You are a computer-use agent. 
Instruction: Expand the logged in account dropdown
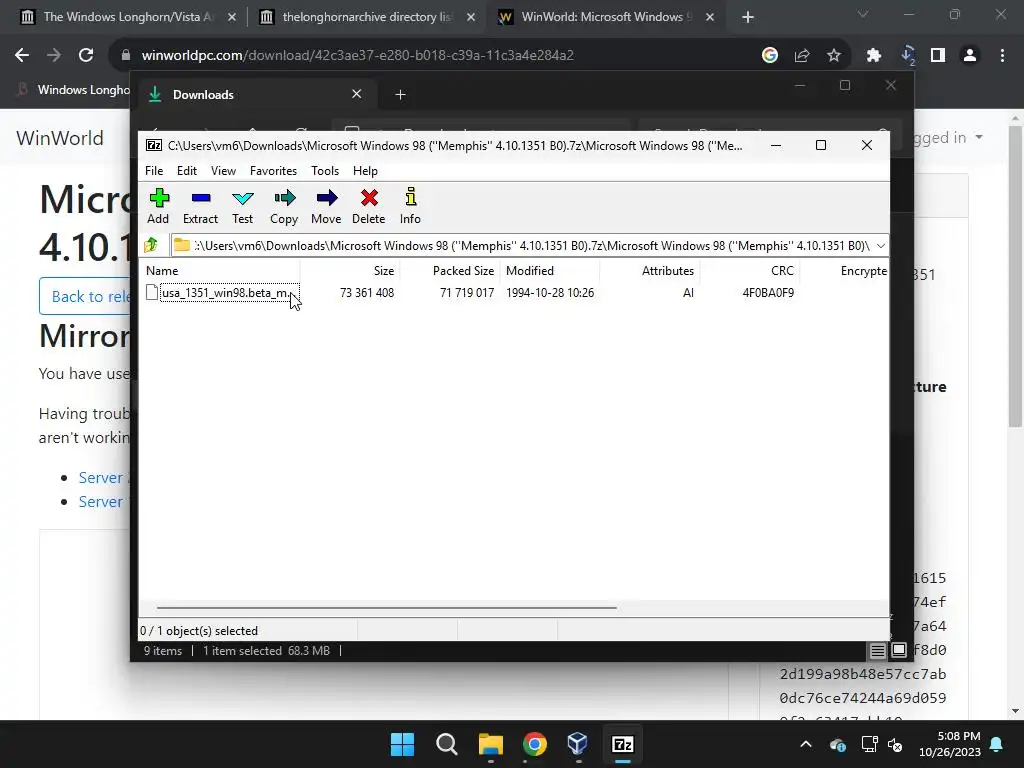coord(949,137)
